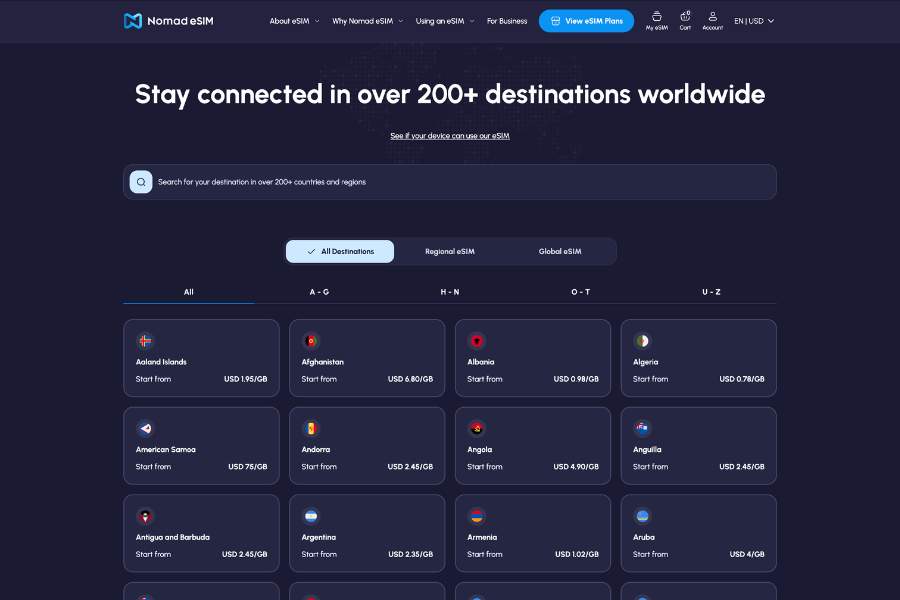Image resolution: width=900 pixels, height=600 pixels.
Task: Click the store icon in View eSIM Plans
Action: [x=555, y=21]
